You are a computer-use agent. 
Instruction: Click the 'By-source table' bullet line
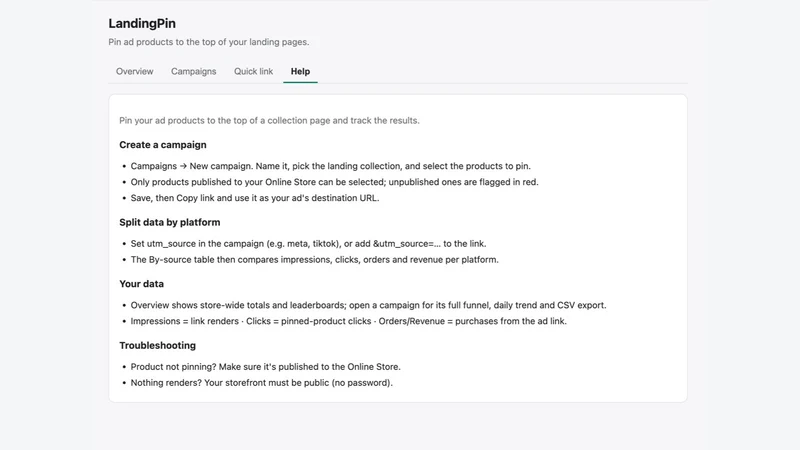point(314,259)
